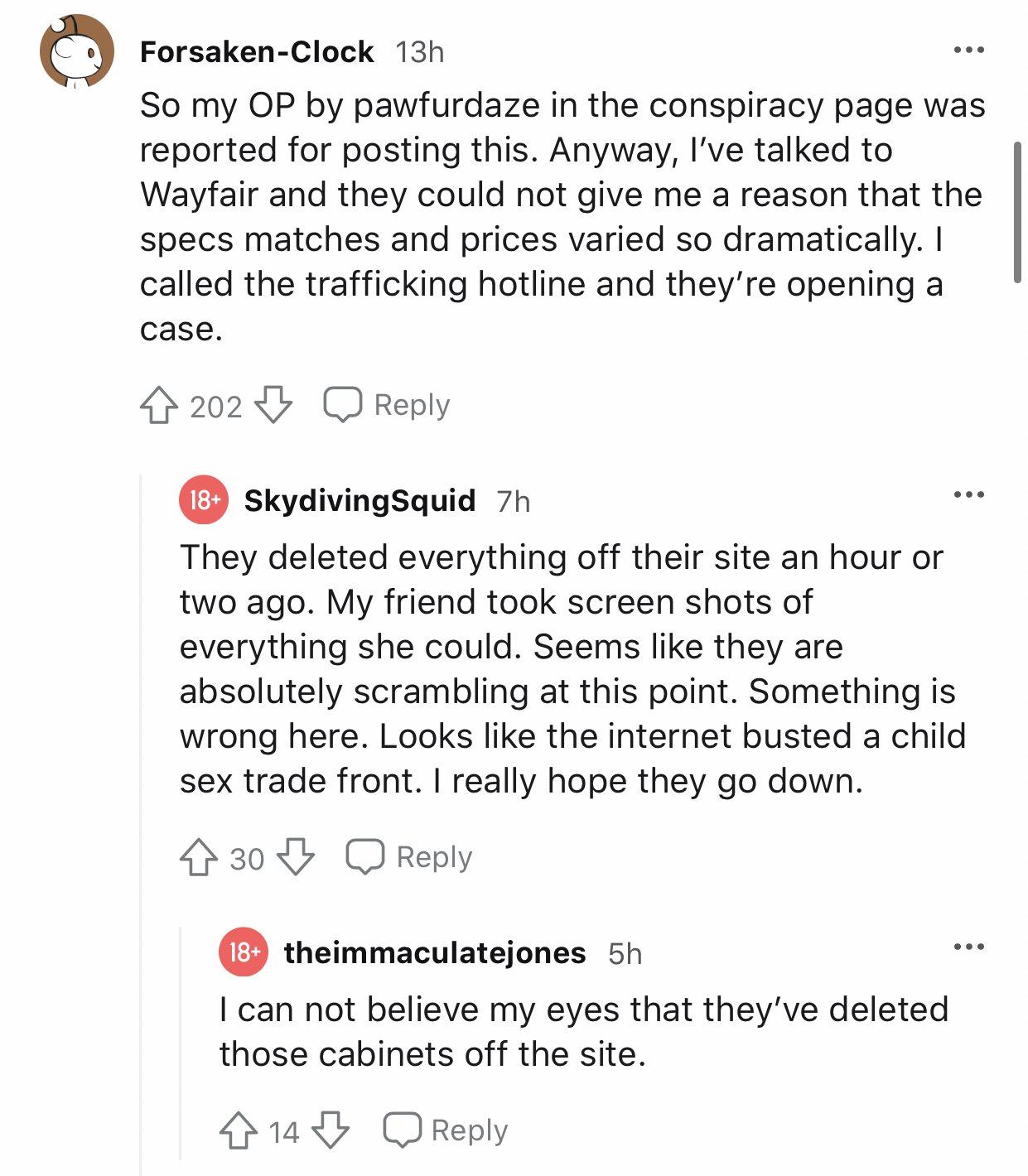
Task: Click the page scrollbar thumb
Action: [x=1017, y=212]
